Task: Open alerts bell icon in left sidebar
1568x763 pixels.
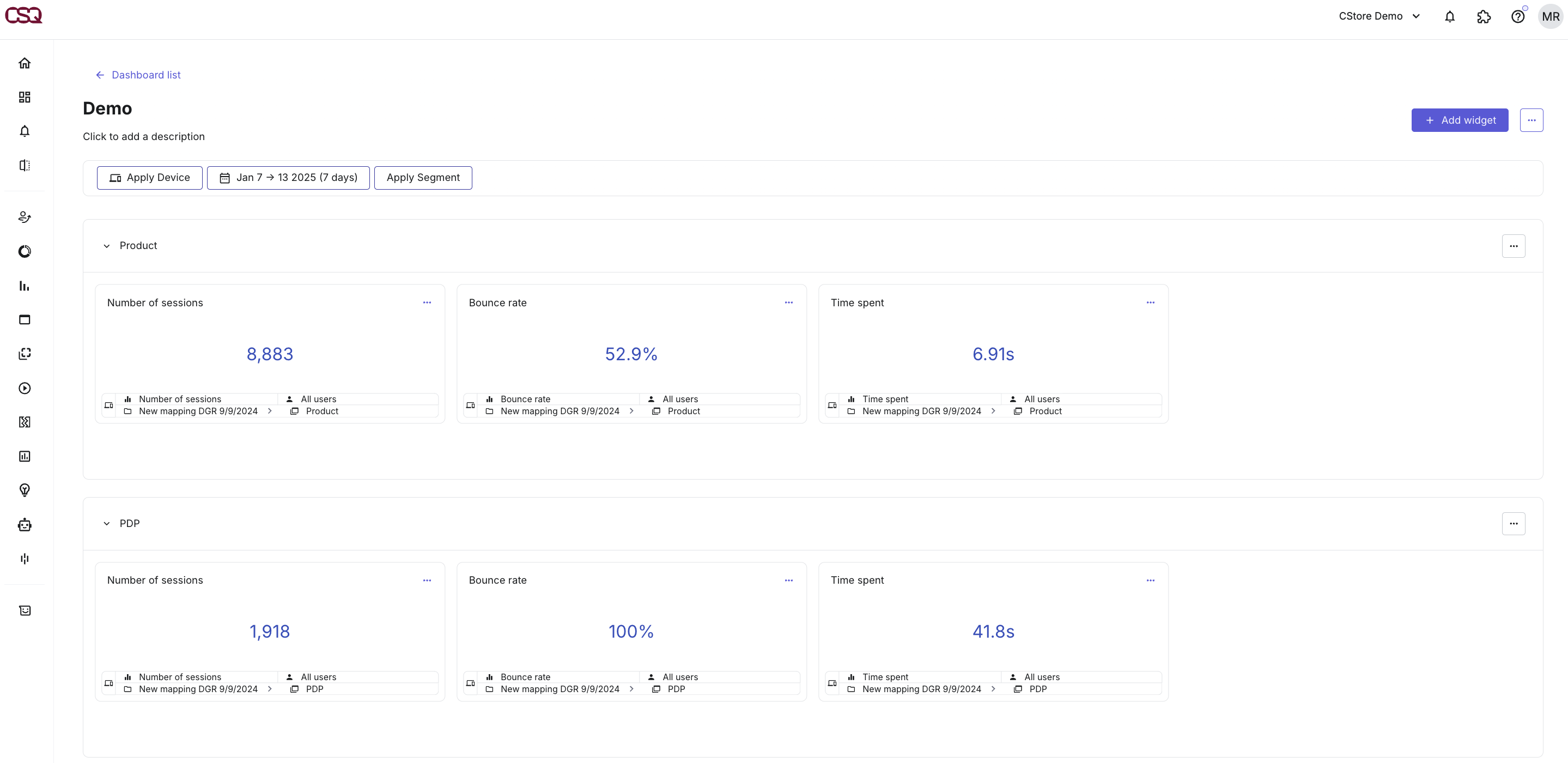Action: (x=25, y=131)
